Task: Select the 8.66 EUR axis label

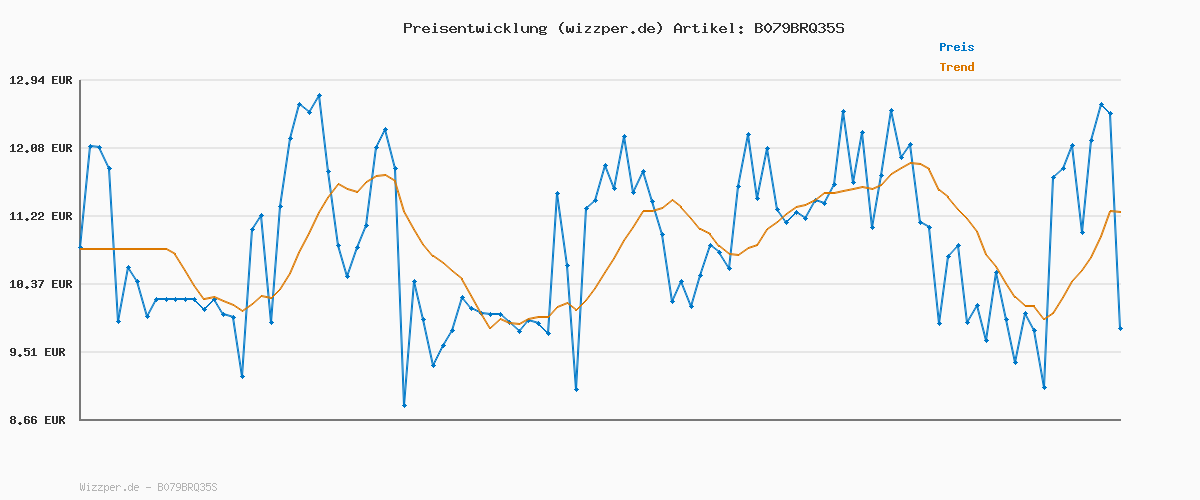Action: (x=41, y=420)
